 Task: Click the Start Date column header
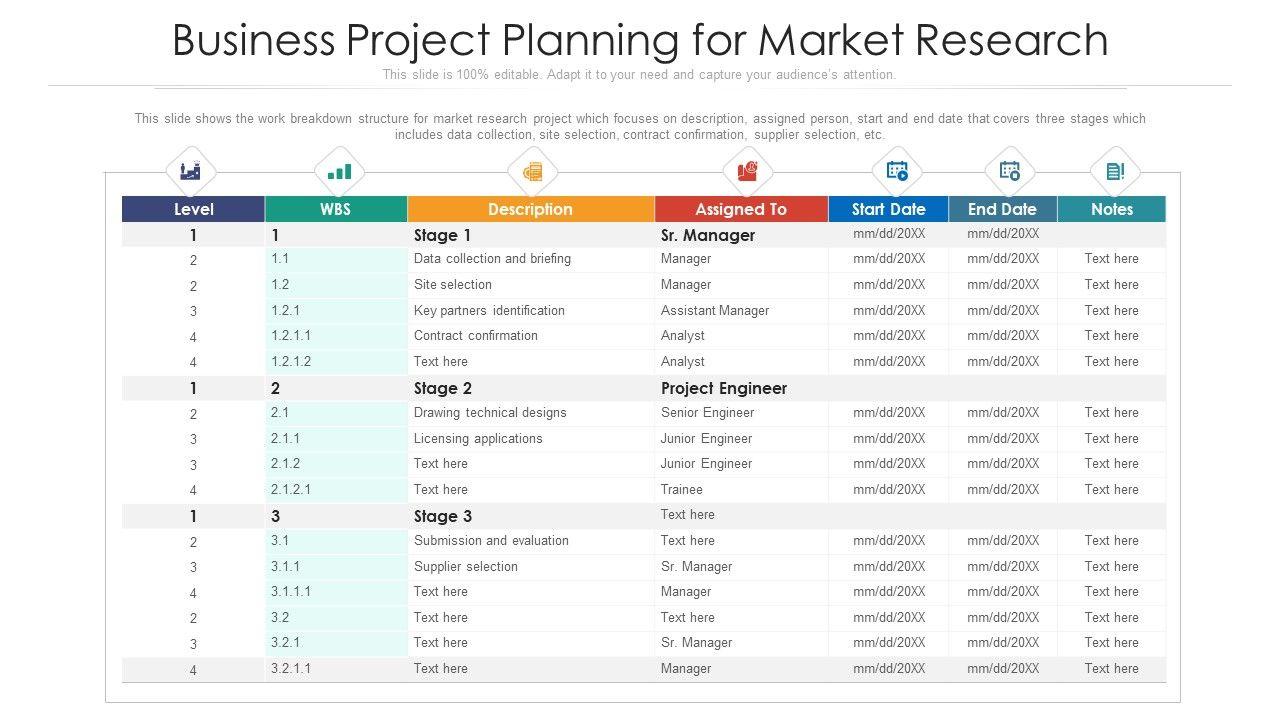(888, 209)
